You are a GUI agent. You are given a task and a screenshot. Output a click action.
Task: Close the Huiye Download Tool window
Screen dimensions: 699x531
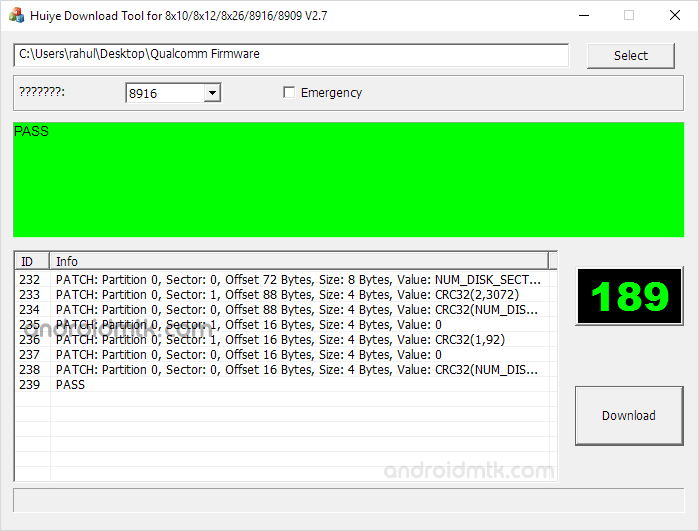[674, 15]
